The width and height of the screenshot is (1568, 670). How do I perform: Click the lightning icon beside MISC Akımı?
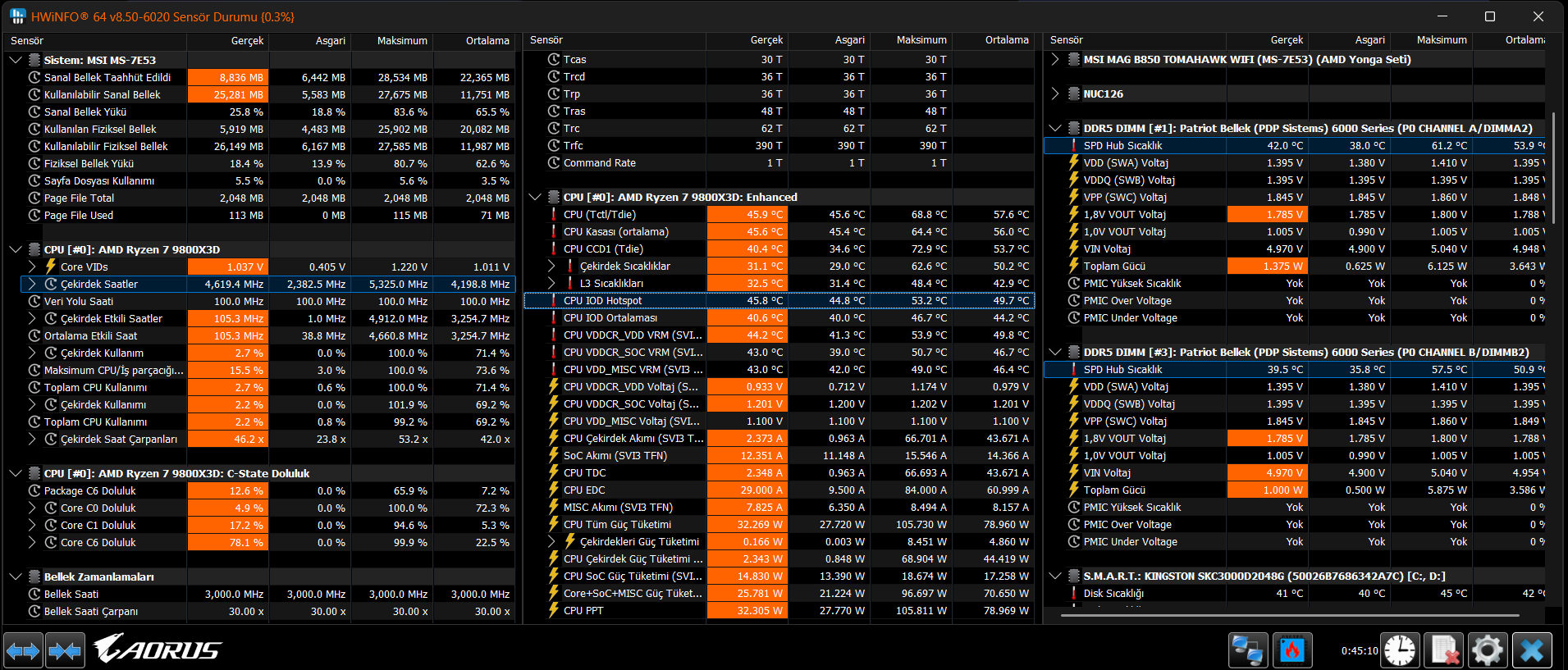pyautogui.click(x=554, y=508)
